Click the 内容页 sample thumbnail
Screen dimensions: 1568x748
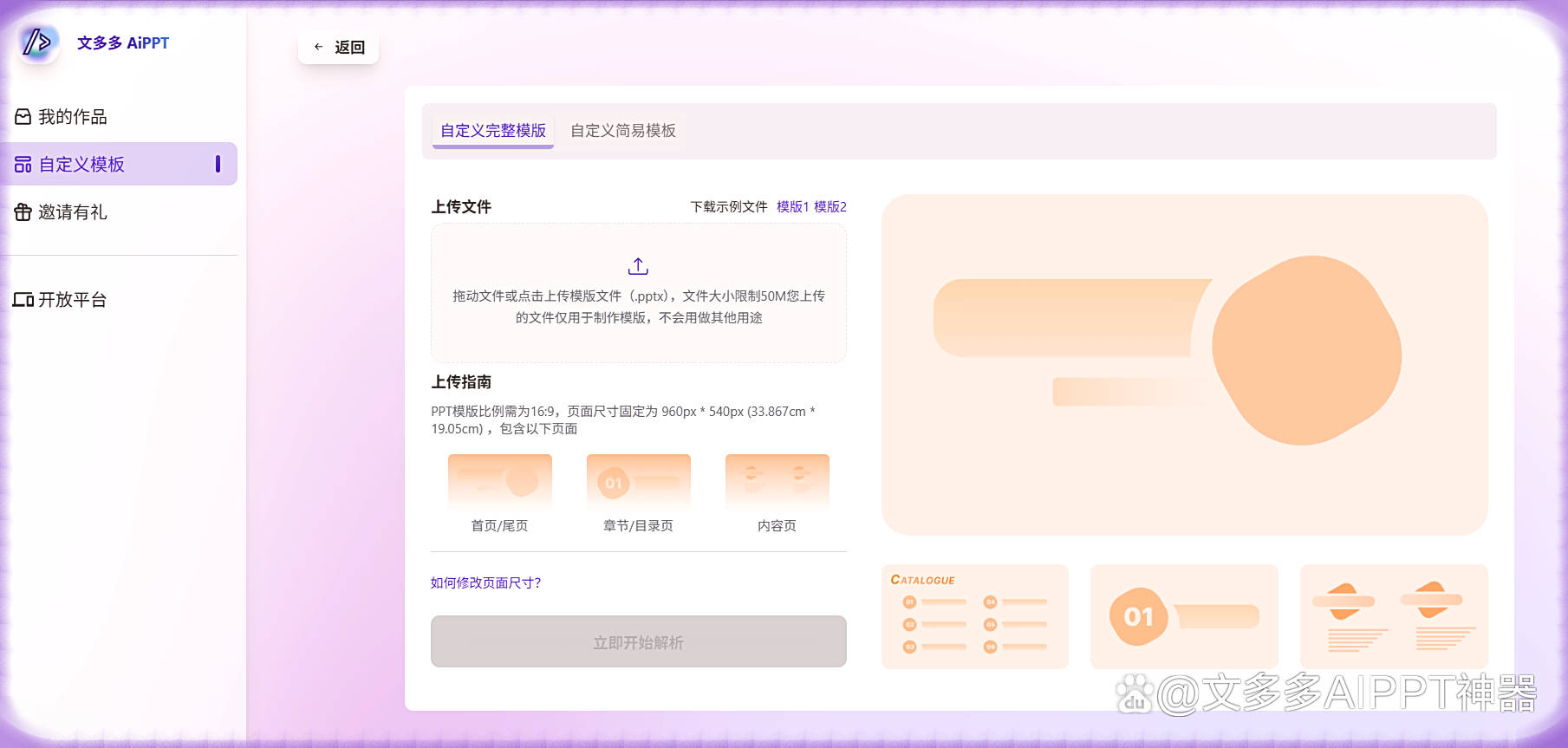point(777,483)
